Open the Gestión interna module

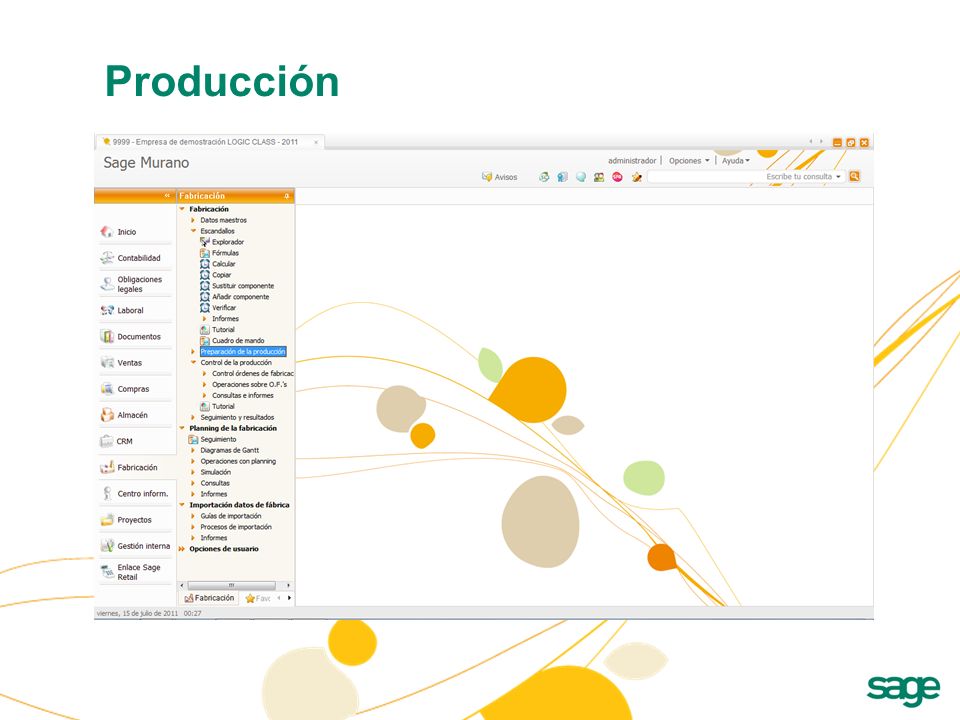135,546
